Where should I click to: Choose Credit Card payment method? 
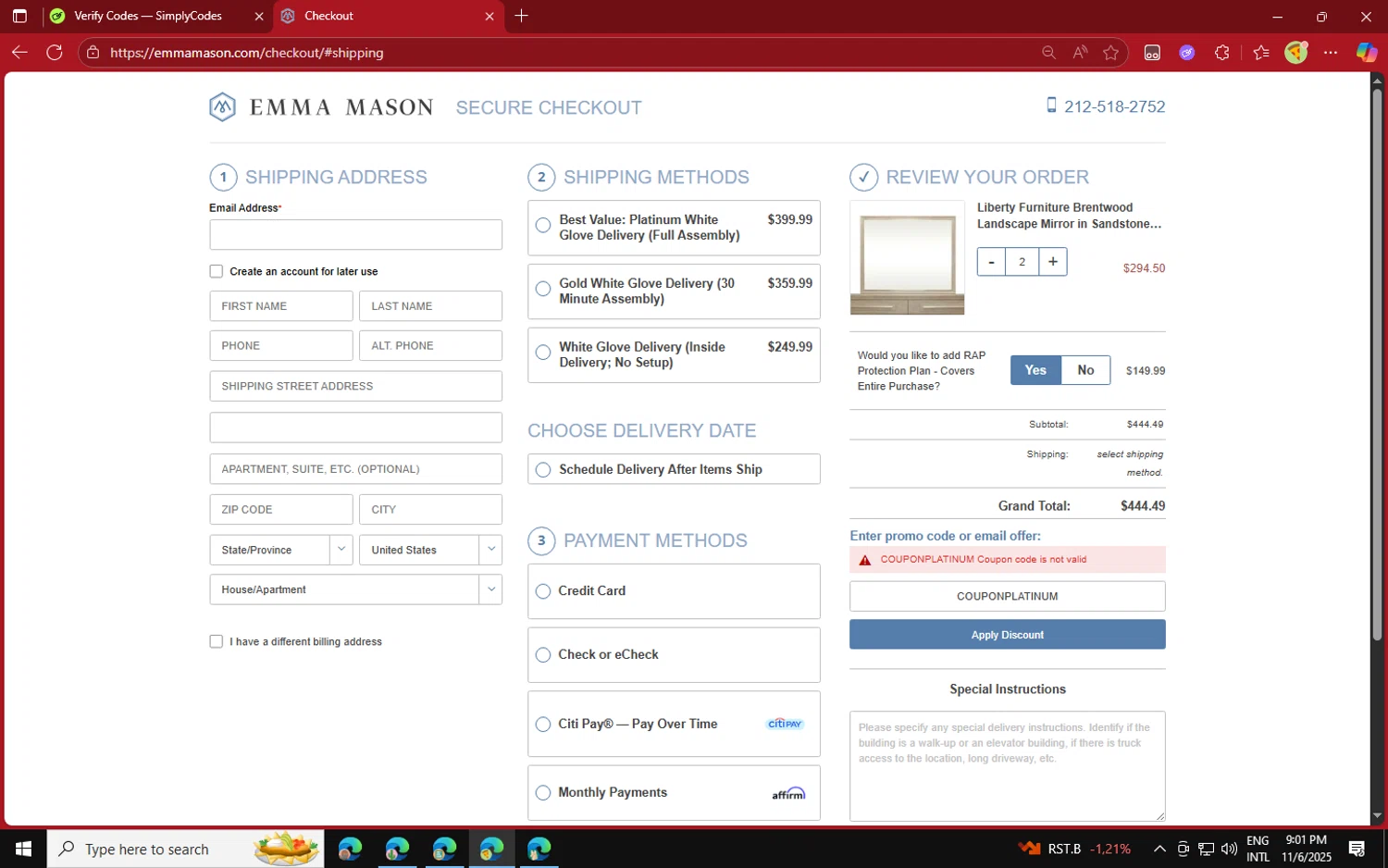[x=543, y=591]
